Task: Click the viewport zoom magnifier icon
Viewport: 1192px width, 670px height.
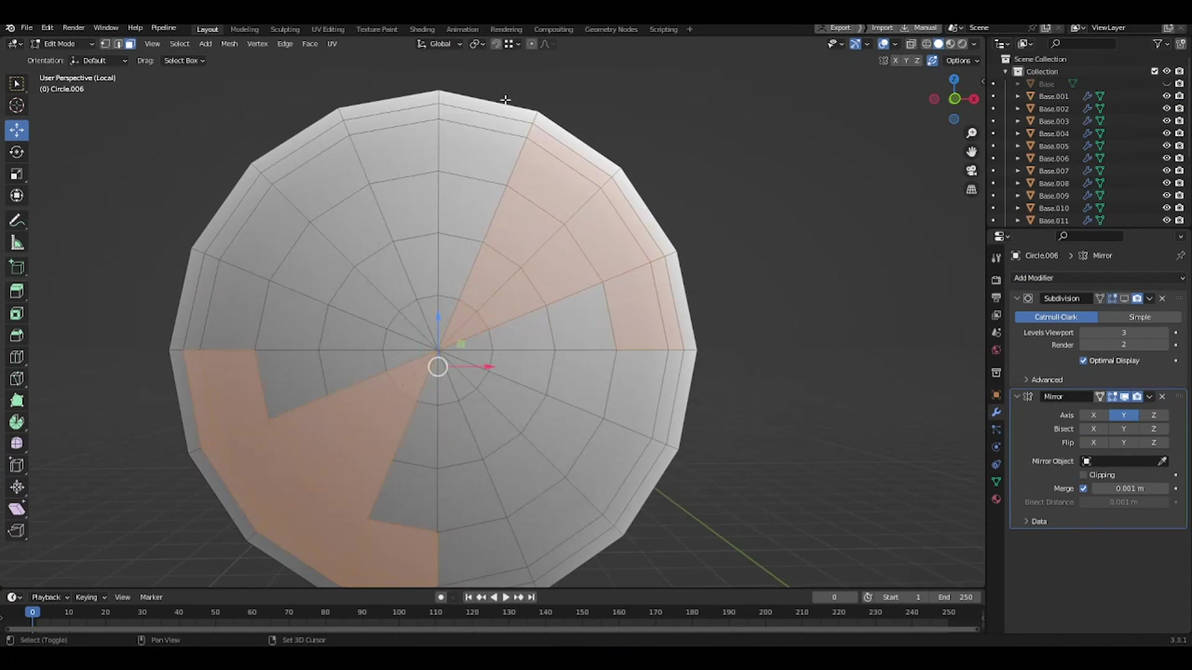Action: 971,133
